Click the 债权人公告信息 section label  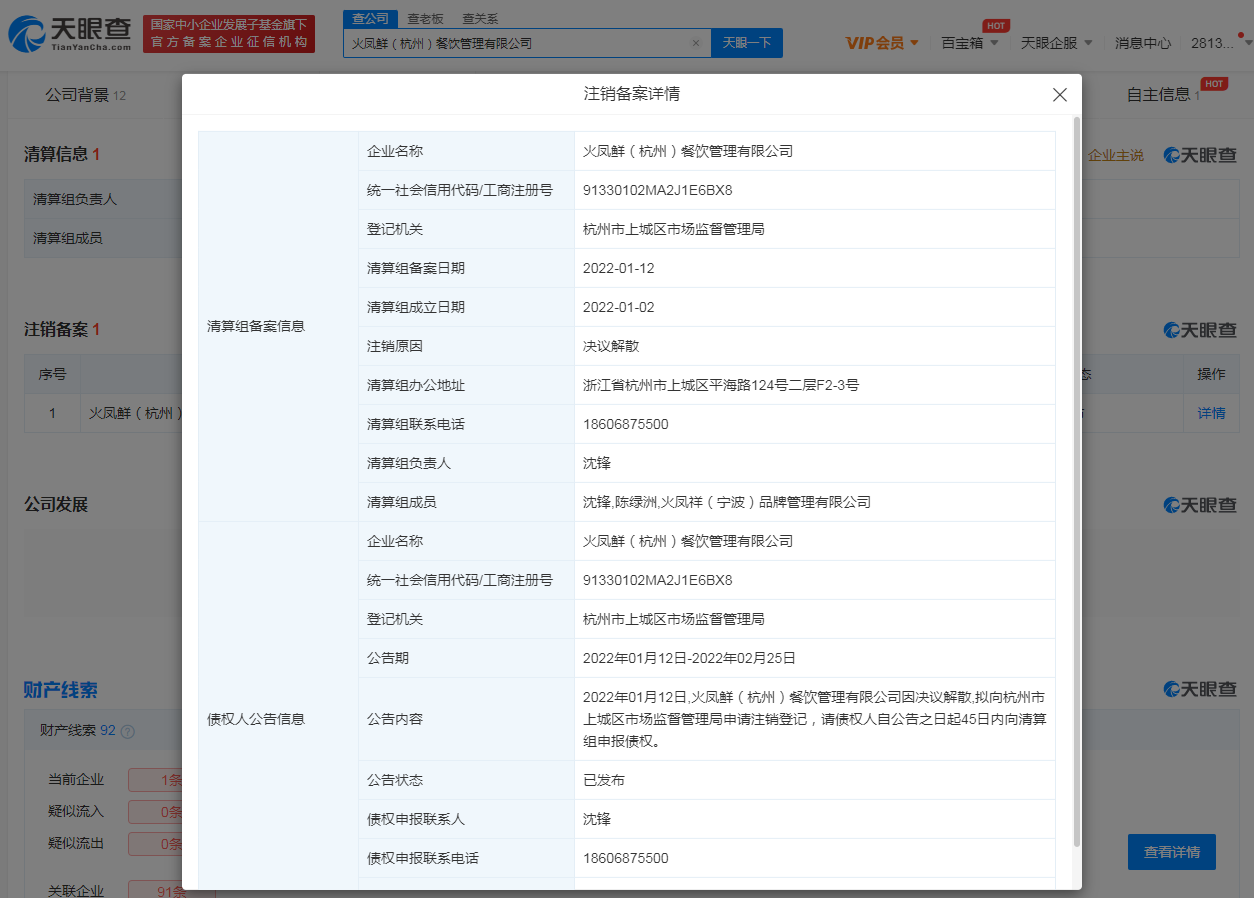pos(256,719)
